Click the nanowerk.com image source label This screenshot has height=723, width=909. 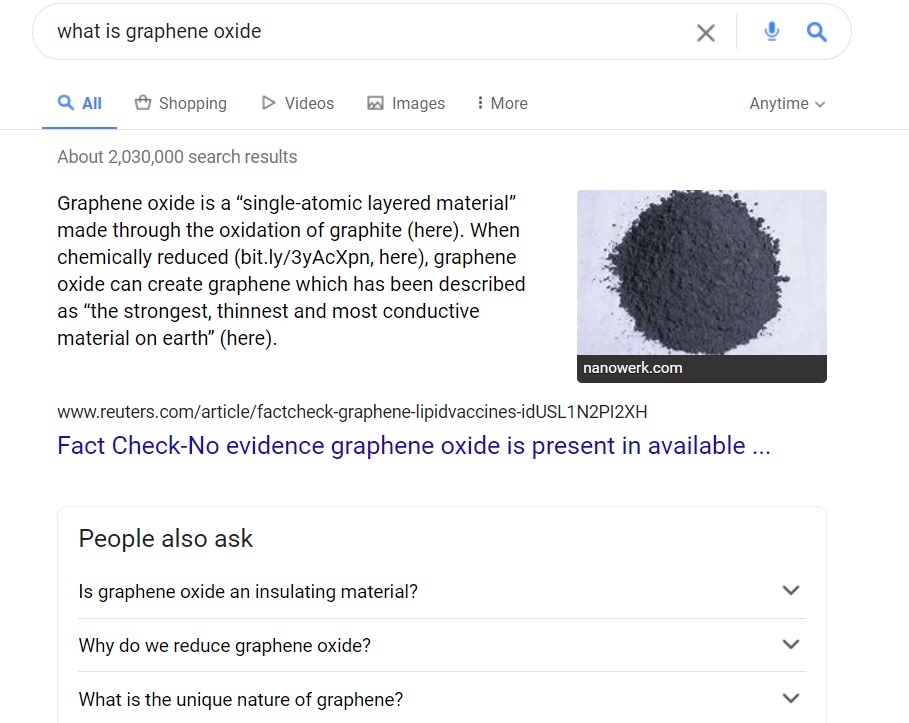point(633,368)
